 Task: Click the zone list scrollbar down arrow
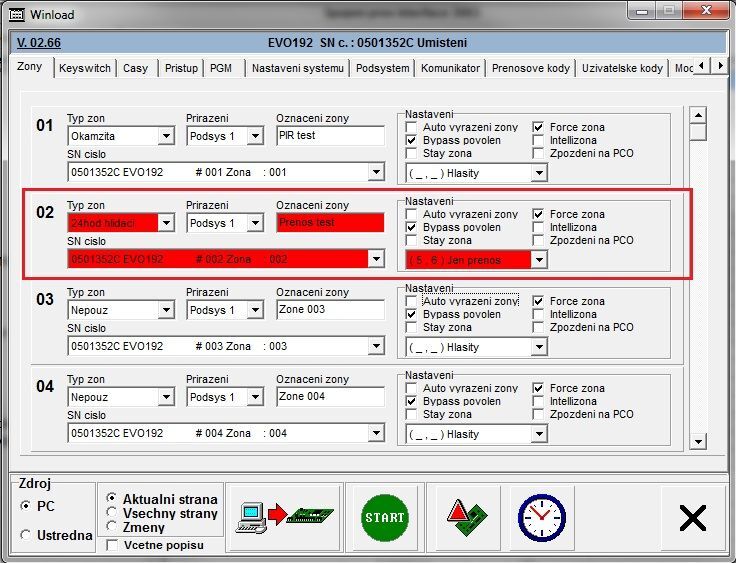pyautogui.click(x=698, y=441)
